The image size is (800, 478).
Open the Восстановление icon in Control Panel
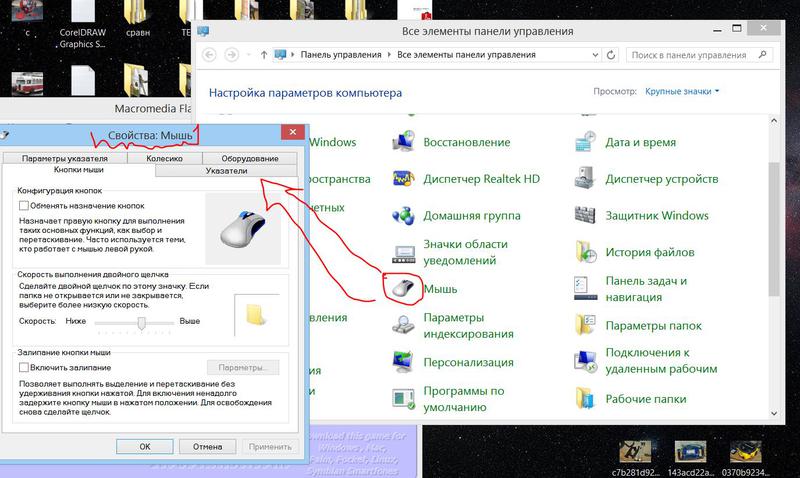[403, 142]
